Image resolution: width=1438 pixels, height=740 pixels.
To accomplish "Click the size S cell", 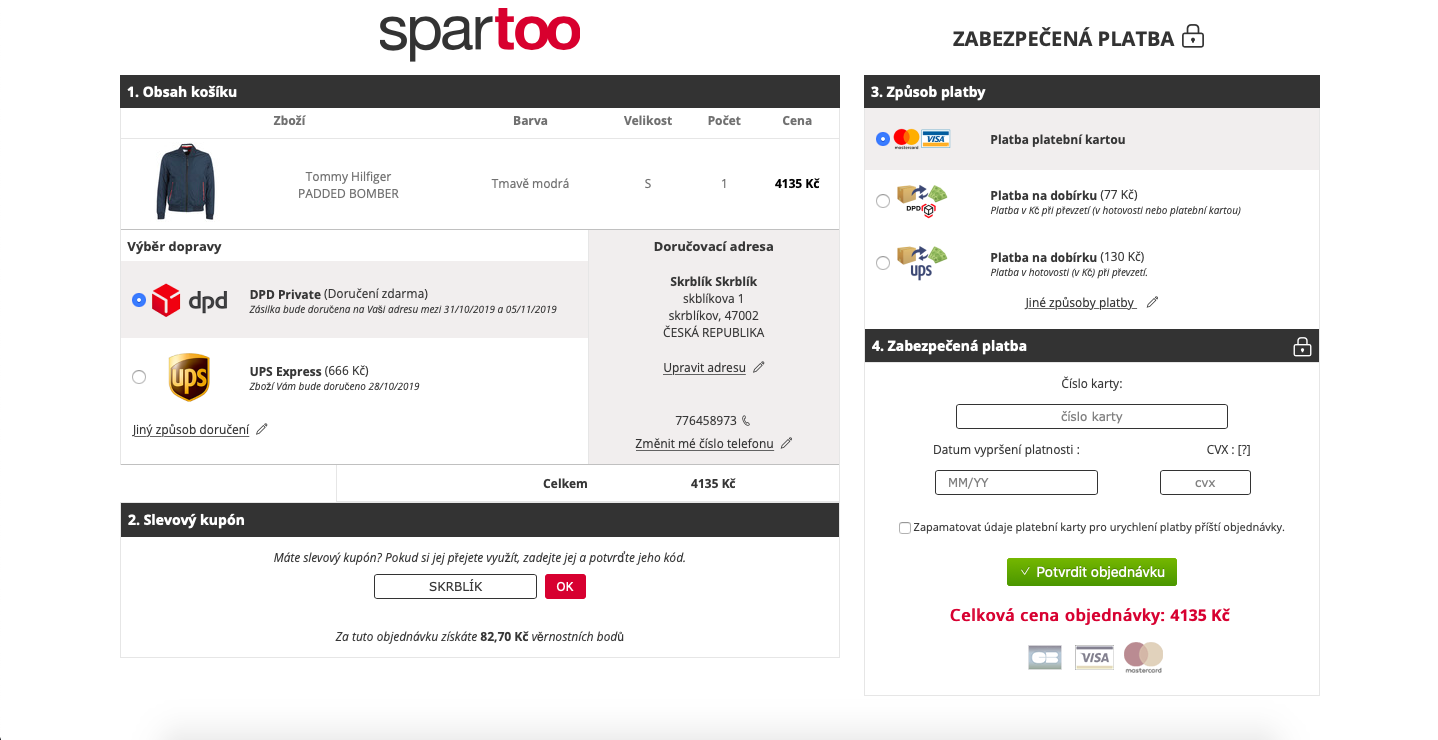I will [x=648, y=184].
